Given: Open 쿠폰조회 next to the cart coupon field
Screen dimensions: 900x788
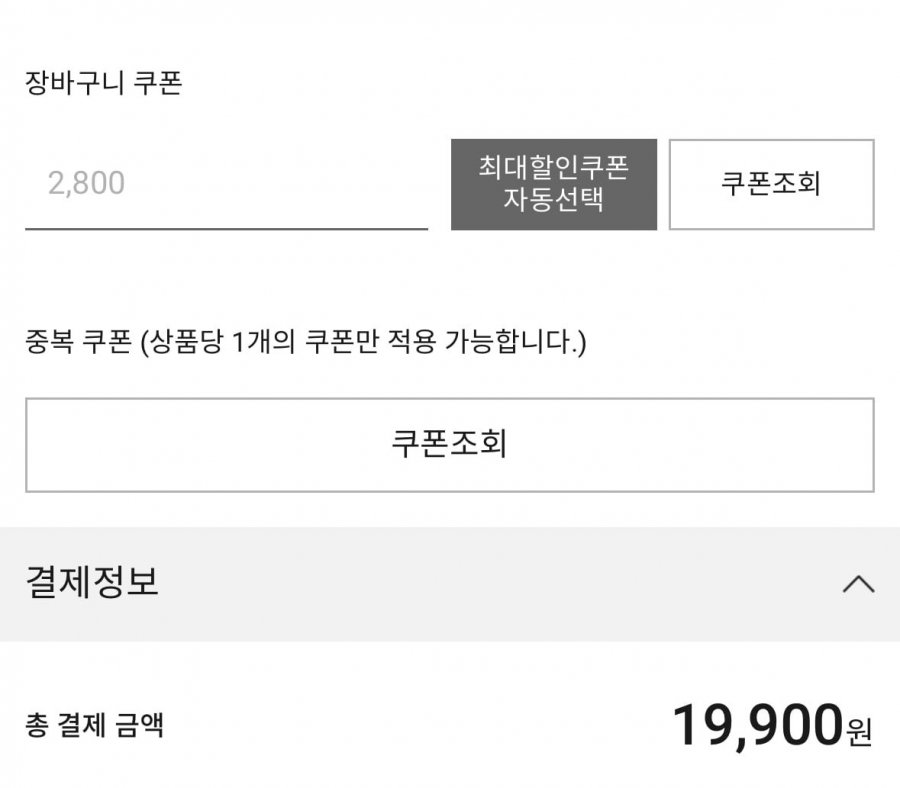Looking at the screenshot, I should pyautogui.click(x=771, y=184).
